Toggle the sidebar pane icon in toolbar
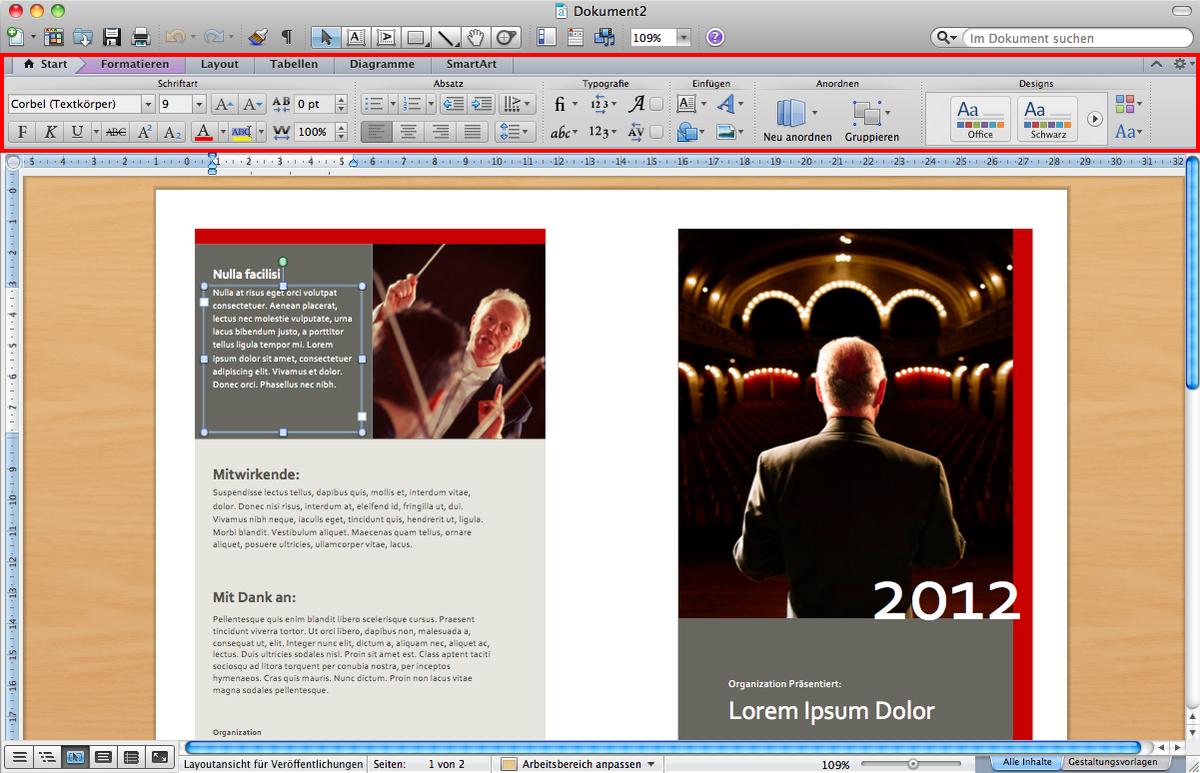This screenshot has width=1200, height=773. tap(546, 37)
